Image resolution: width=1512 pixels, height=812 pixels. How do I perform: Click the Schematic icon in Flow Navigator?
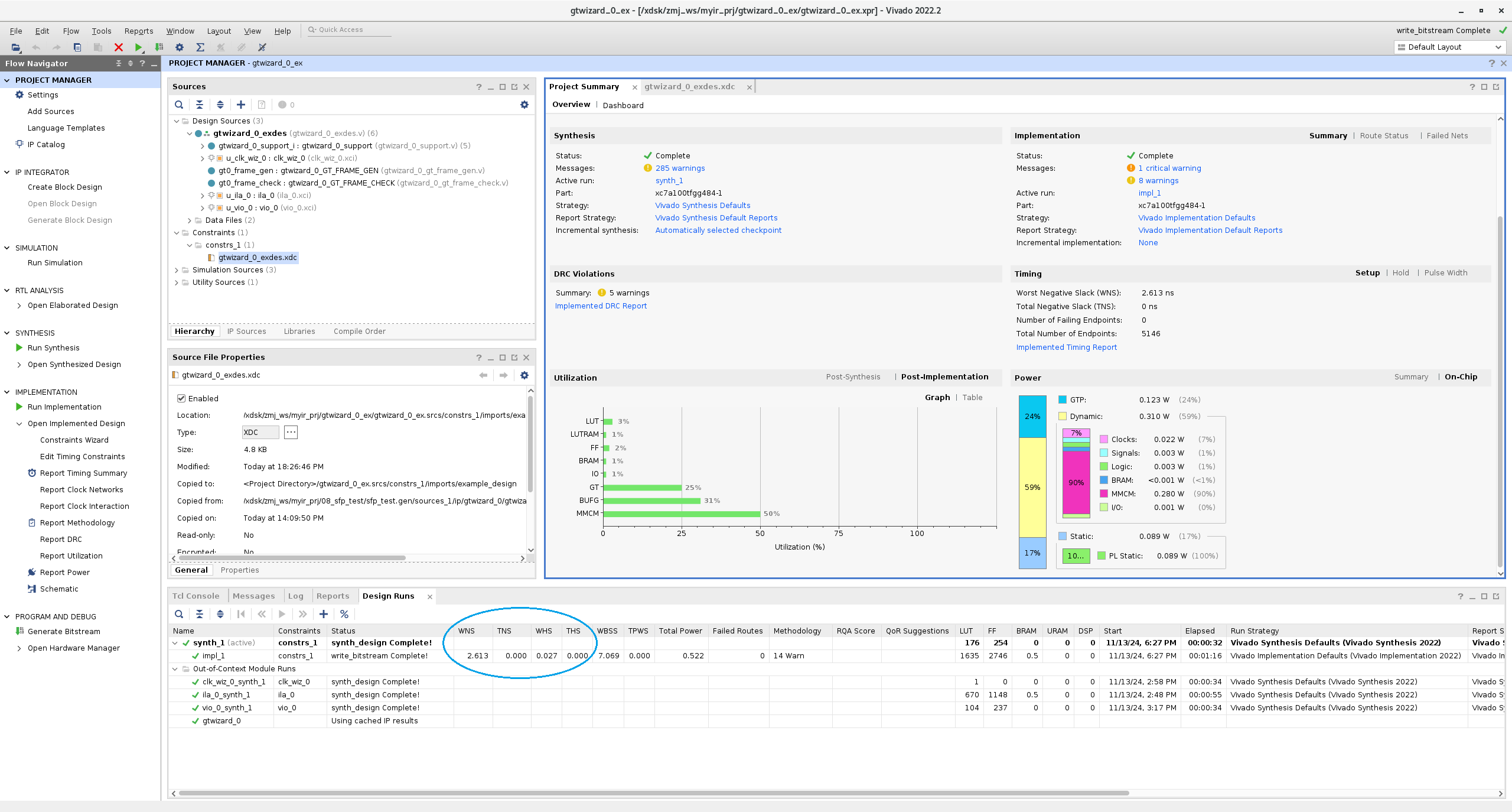pos(32,589)
